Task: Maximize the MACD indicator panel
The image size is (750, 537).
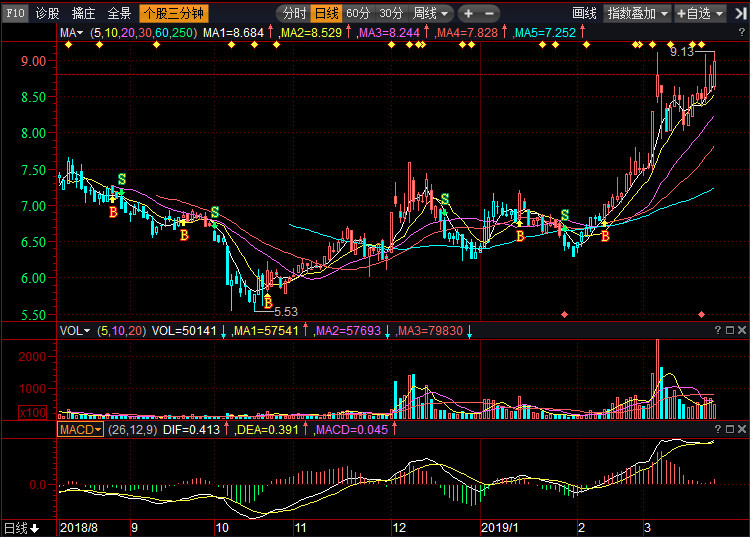Action: point(729,429)
